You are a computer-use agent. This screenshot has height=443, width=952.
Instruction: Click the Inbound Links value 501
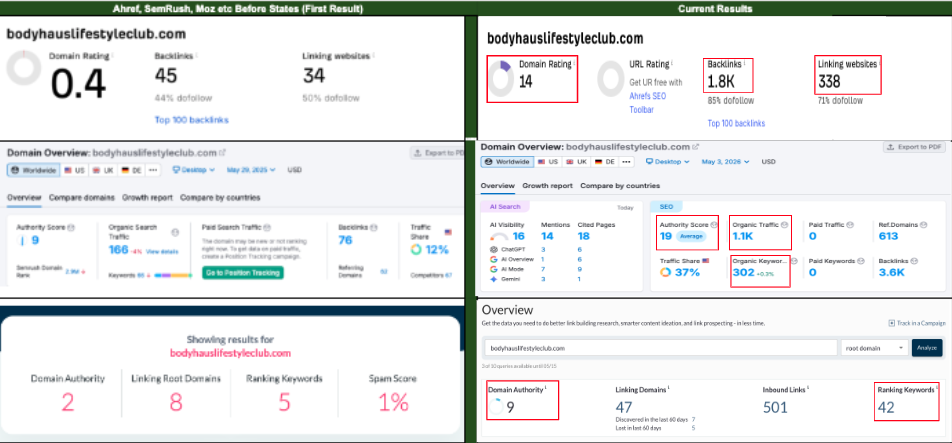tap(775, 407)
